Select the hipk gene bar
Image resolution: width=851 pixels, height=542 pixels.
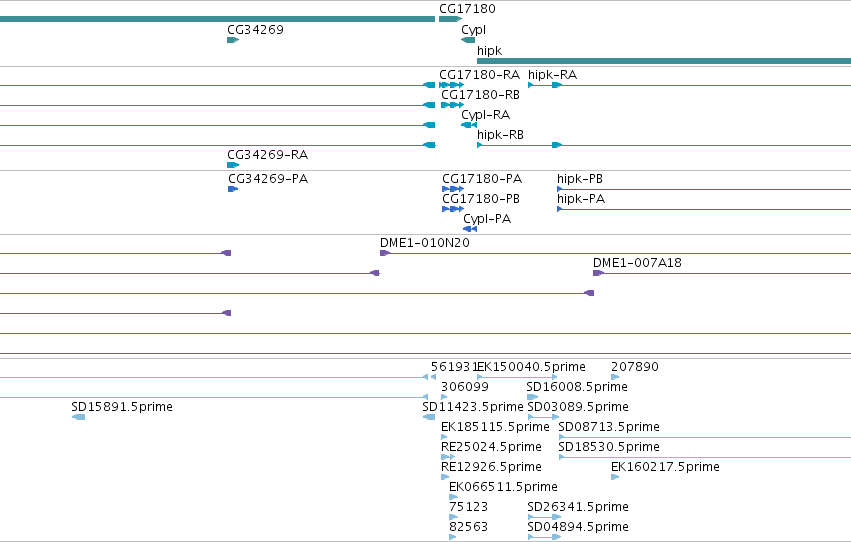click(x=664, y=61)
